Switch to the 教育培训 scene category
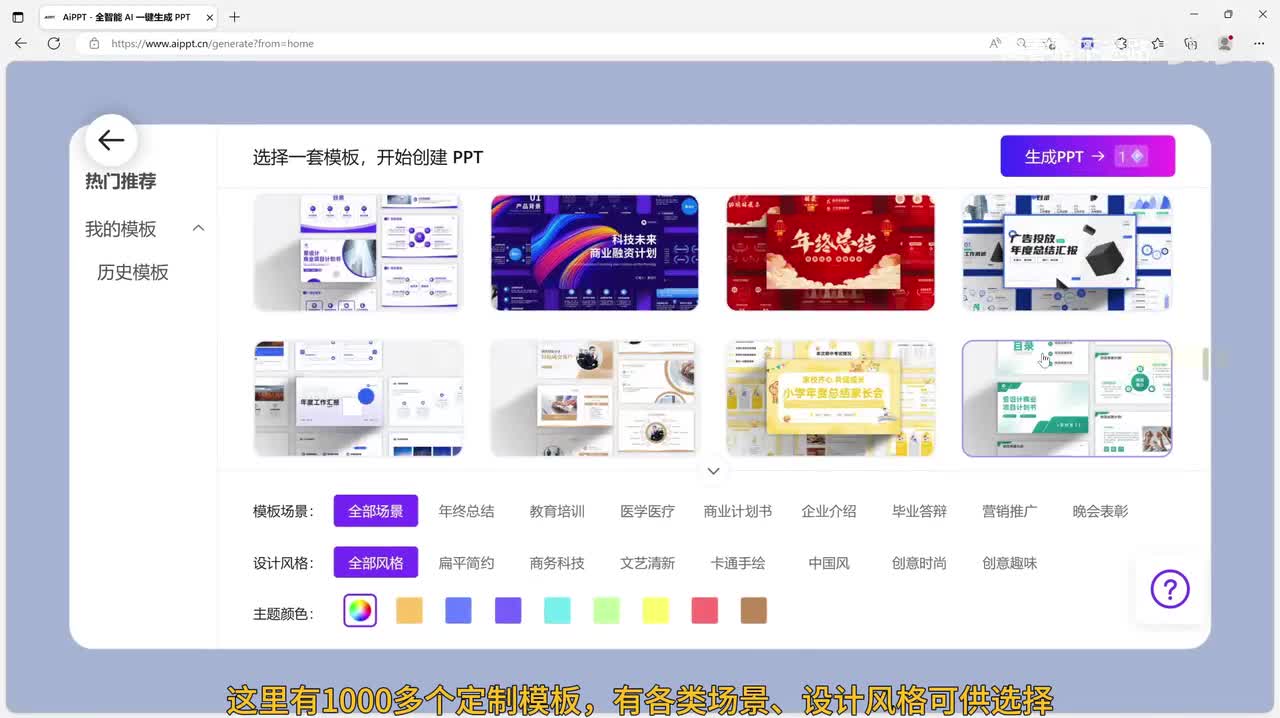The height and width of the screenshot is (718, 1280). (557, 511)
